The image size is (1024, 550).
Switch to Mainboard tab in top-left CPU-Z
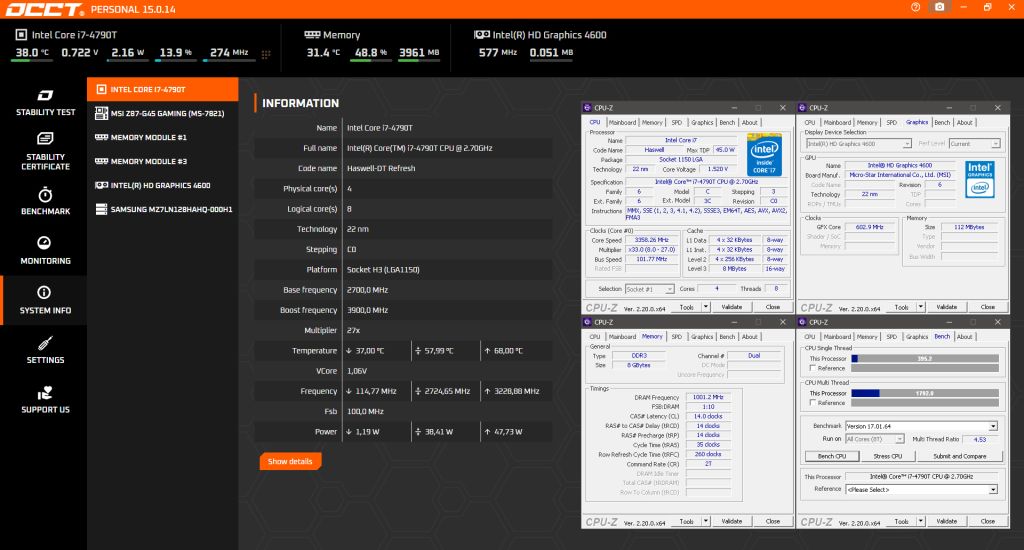622,123
